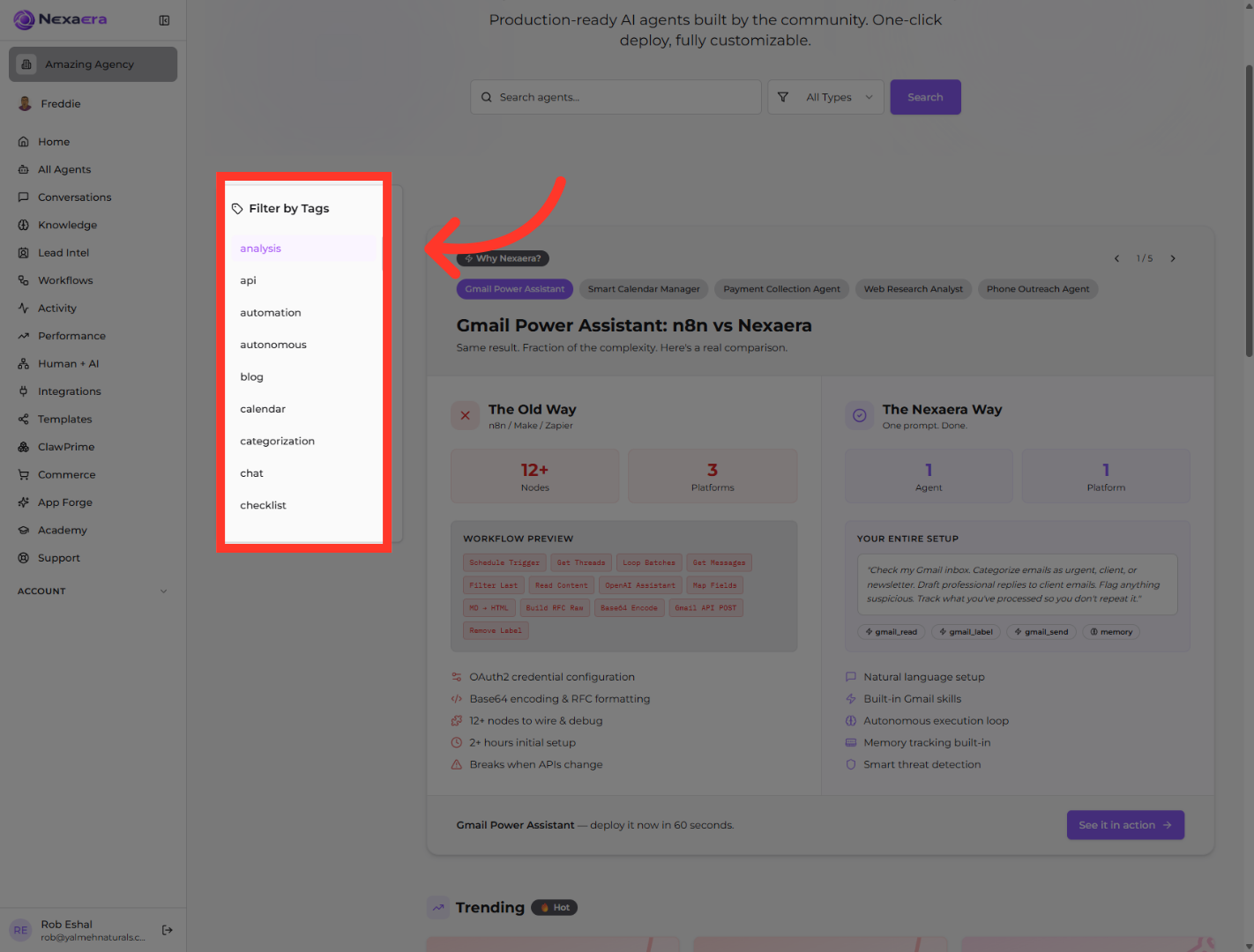Viewport: 1254px width, 952px height.
Task: Switch to Smart Calendar Manager tab
Action: pos(644,289)
